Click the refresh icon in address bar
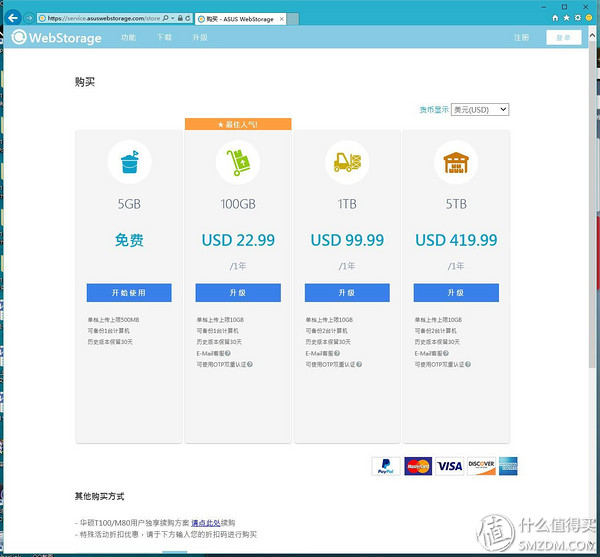600x557 pixels. pos(188,18)
